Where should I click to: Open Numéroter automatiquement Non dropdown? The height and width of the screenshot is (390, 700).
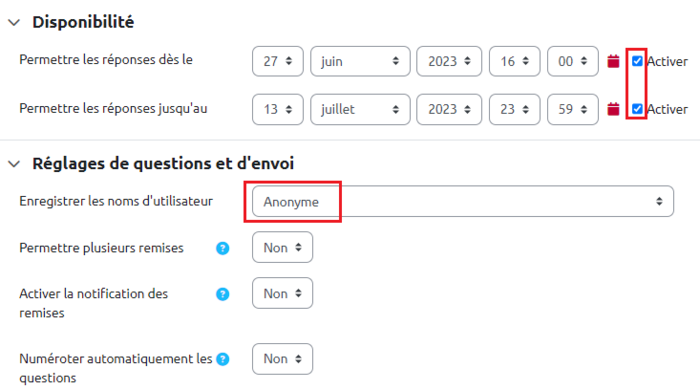pyautogui.click(x=283, y=359)
